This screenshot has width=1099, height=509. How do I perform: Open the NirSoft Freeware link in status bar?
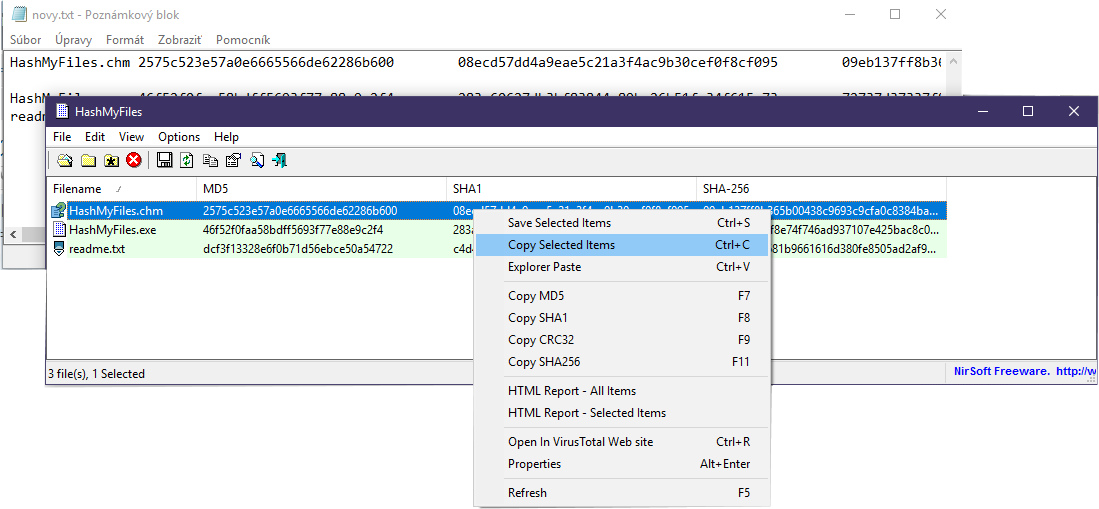pyautogui.click(x=1025, y=372)
